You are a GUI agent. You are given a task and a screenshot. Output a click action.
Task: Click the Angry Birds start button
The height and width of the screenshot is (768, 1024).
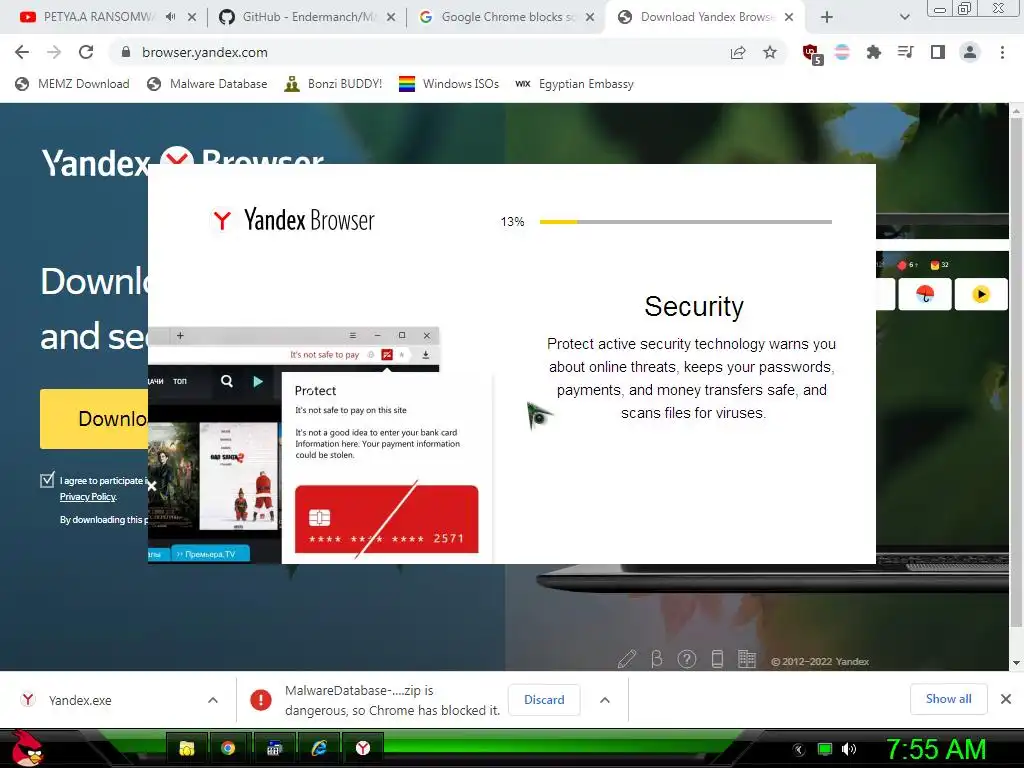[27, 748]
